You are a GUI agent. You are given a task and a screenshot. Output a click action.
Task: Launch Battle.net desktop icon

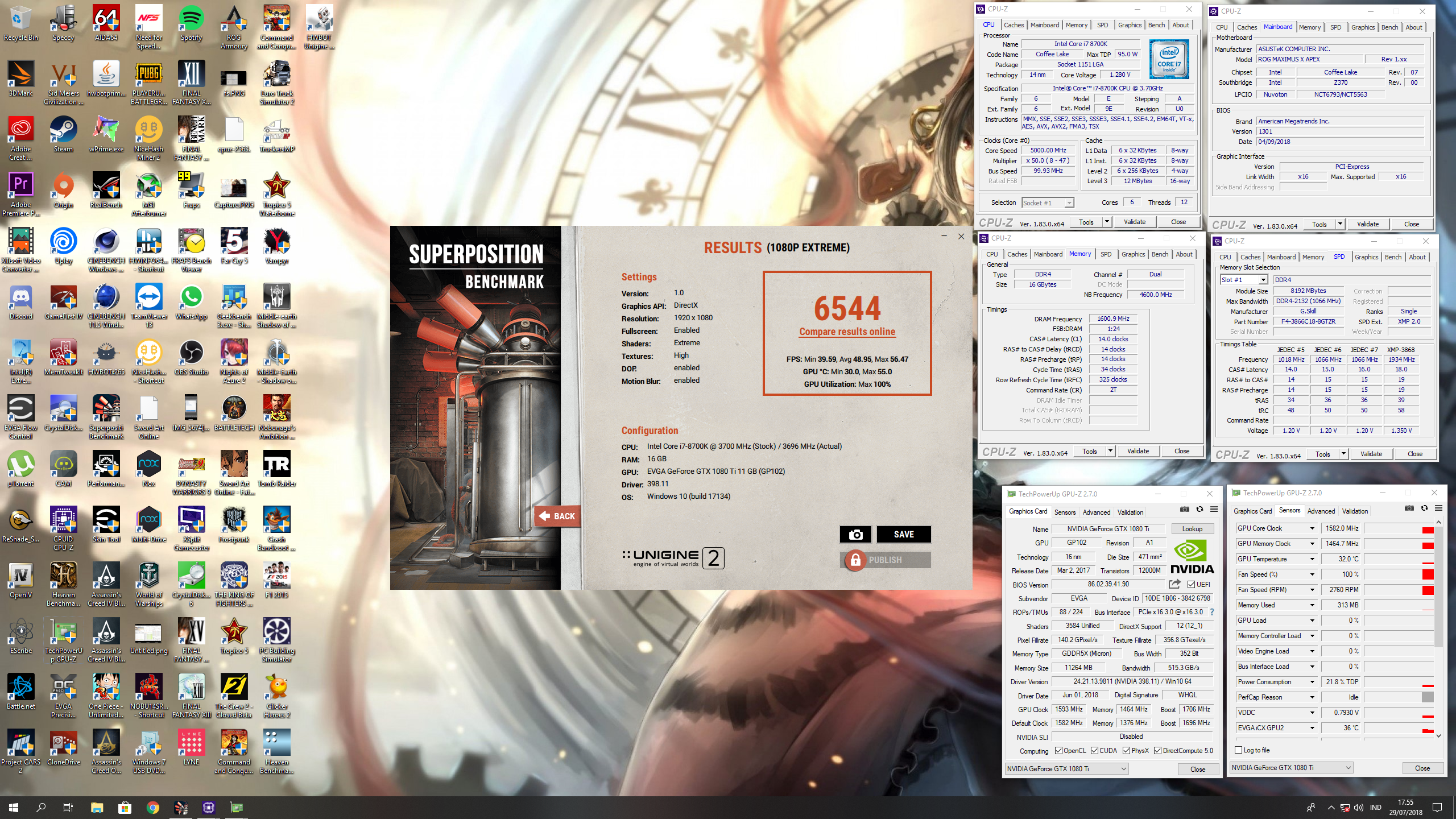click(20, 692)
